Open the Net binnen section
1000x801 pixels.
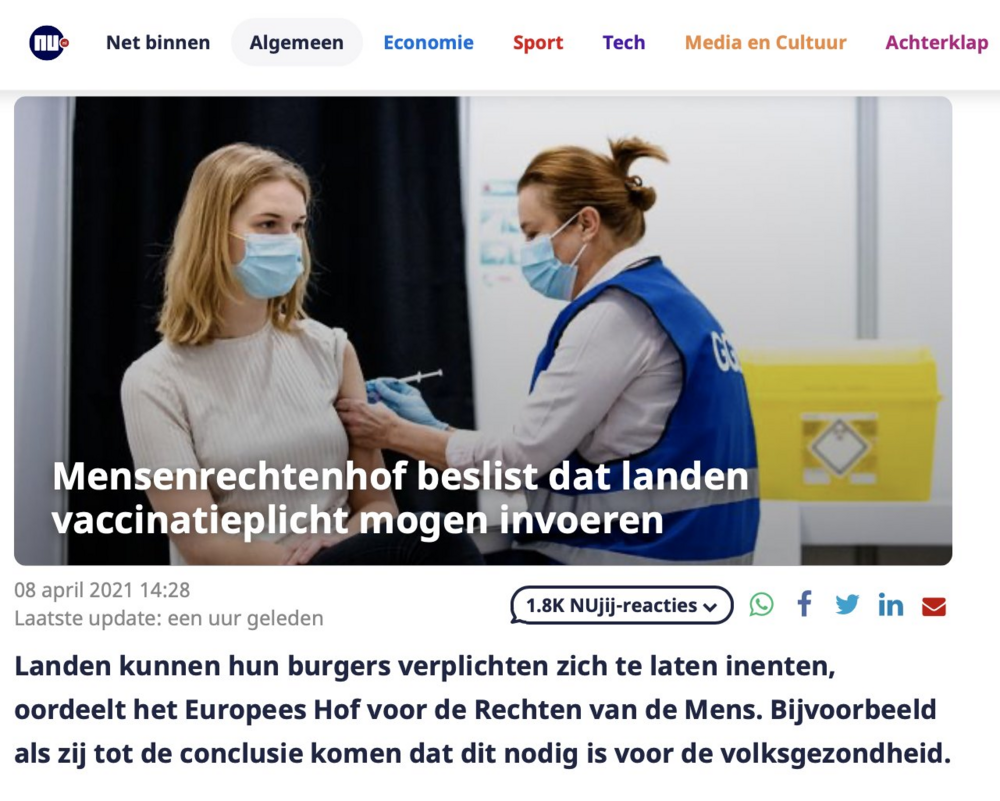click(158, 43)
